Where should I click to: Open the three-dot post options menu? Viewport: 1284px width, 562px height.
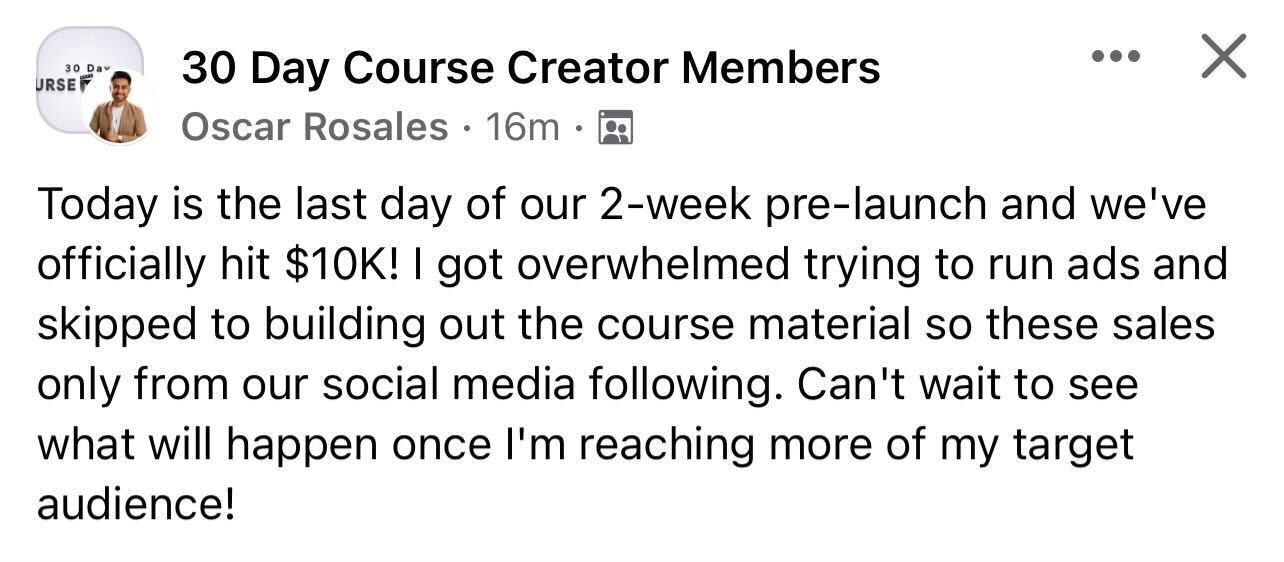[1116, 57]
